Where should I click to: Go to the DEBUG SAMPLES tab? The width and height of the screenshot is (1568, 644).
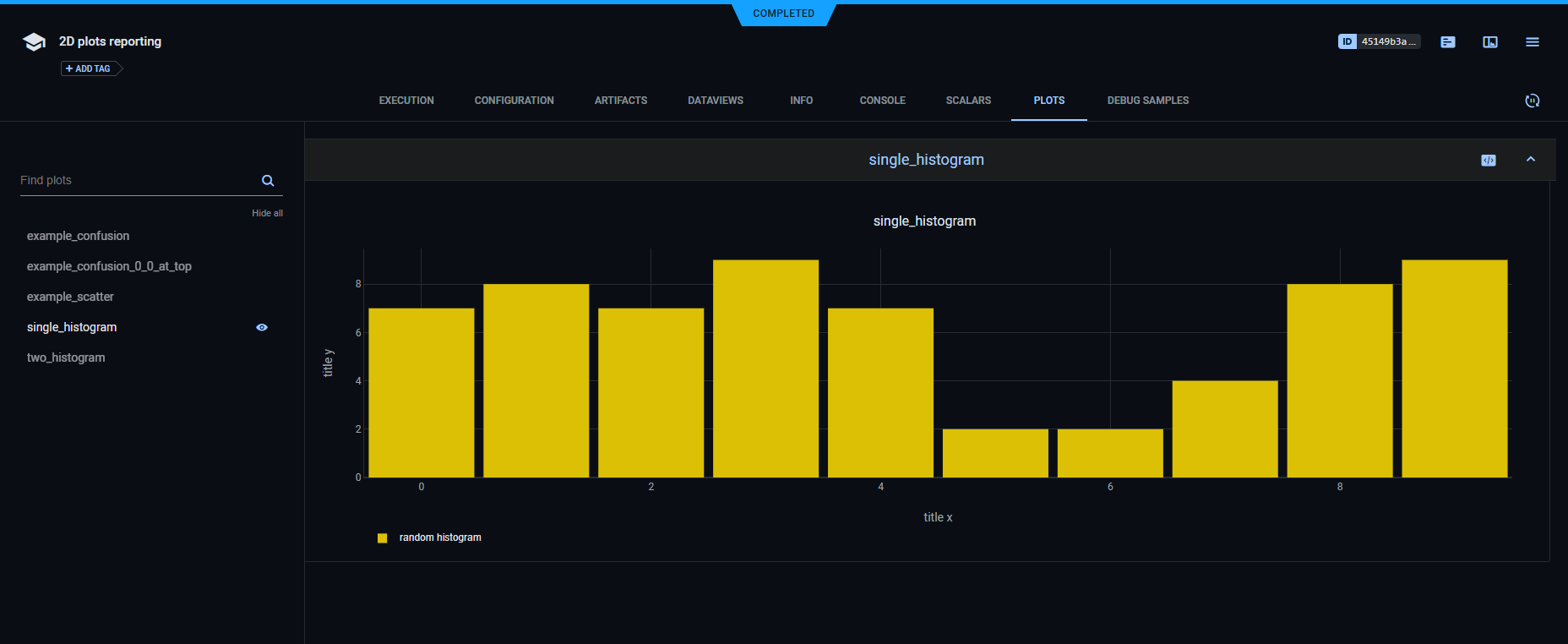1147,101
